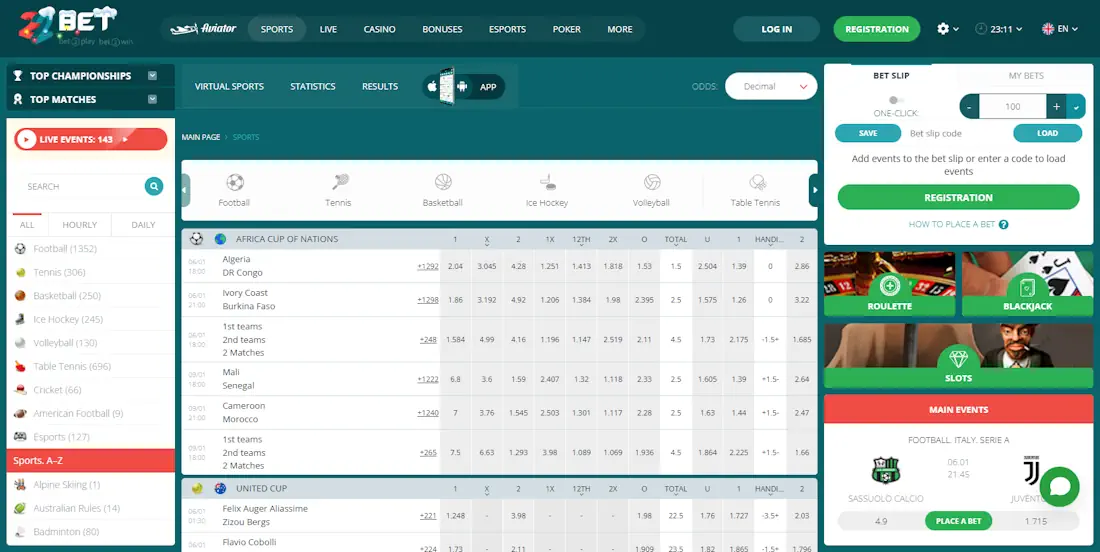Click the Save bet slip button
The image size is (1100, 552).
point(868,133)
